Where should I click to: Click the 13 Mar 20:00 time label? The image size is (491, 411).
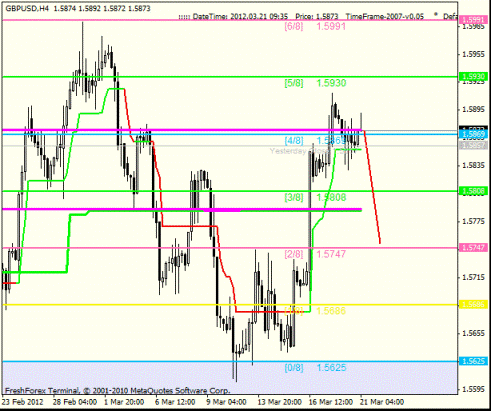tap(280, 402)
